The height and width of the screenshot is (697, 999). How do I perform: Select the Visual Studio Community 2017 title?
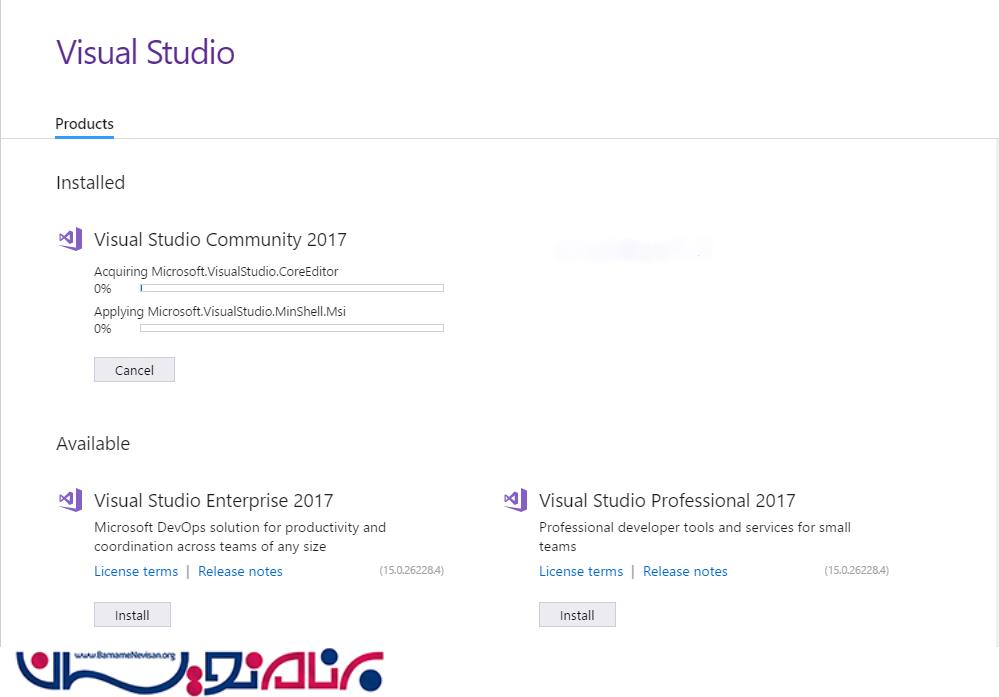click(x=220, y=240)
